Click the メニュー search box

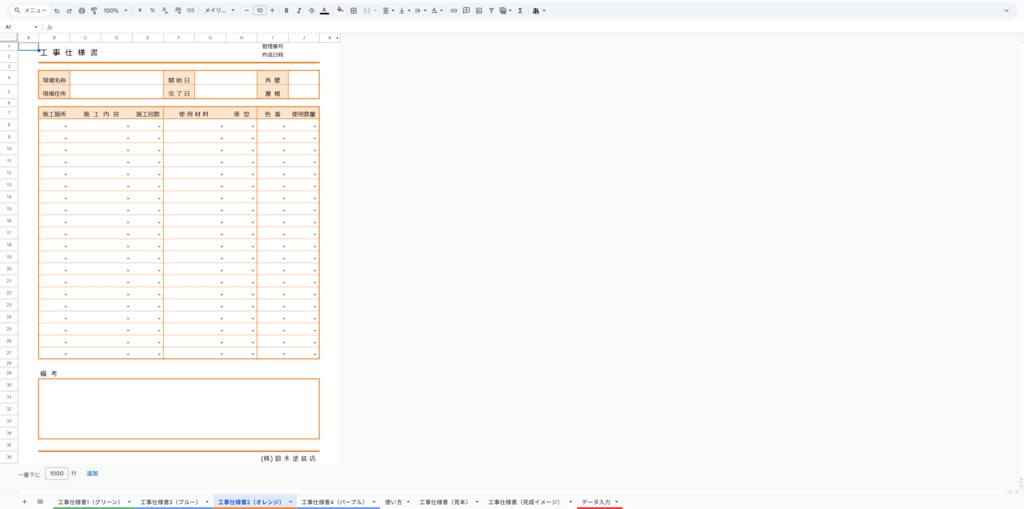31,10
